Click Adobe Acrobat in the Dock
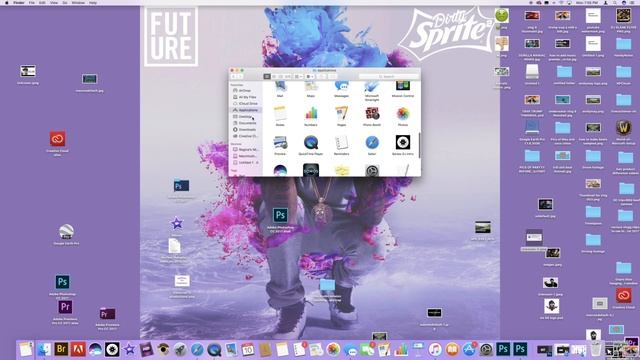Image resolution: width=640 pixels, height=360 pixels. click(x=78, y=349)
